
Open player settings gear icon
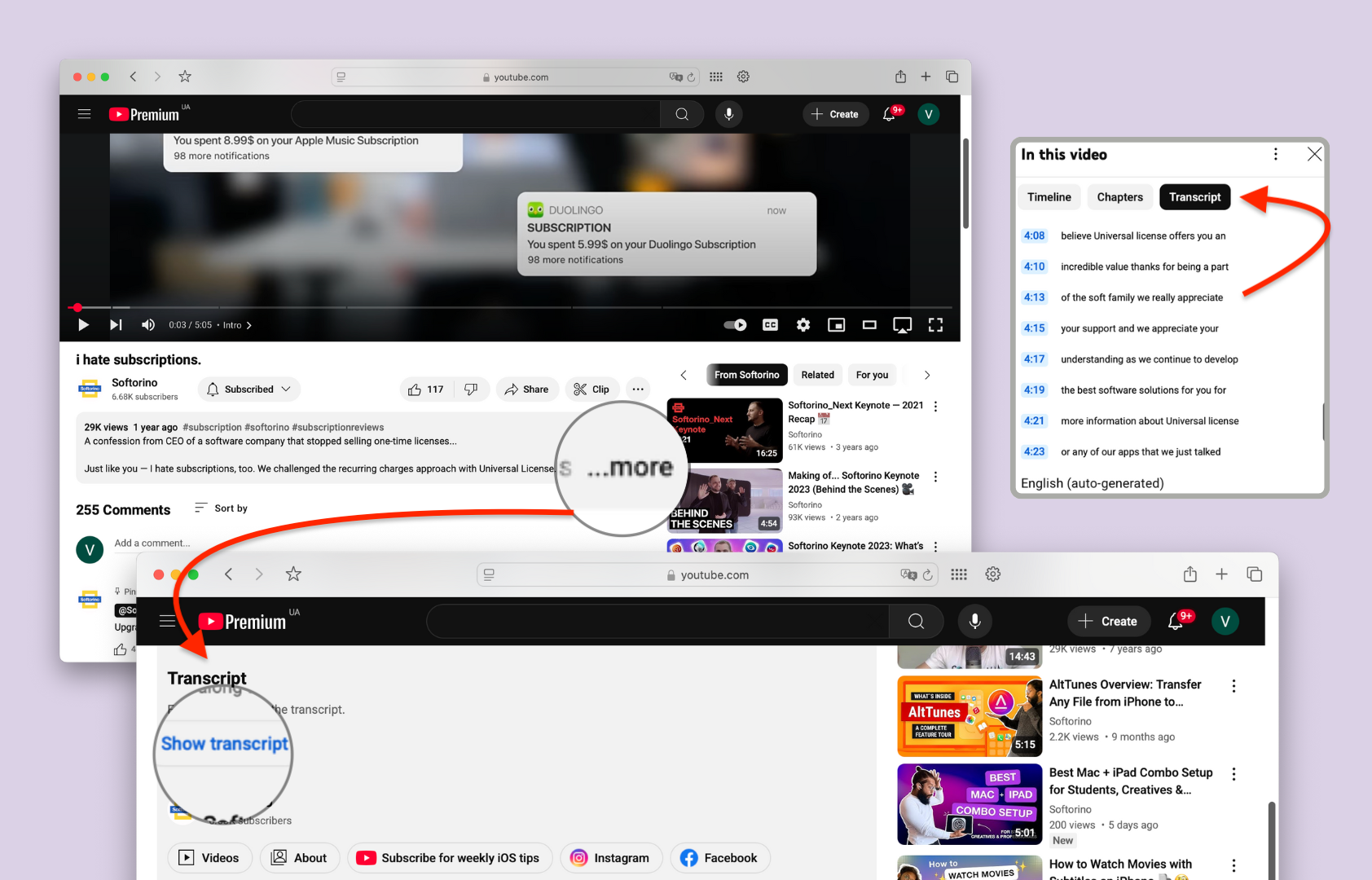(803, 325)
